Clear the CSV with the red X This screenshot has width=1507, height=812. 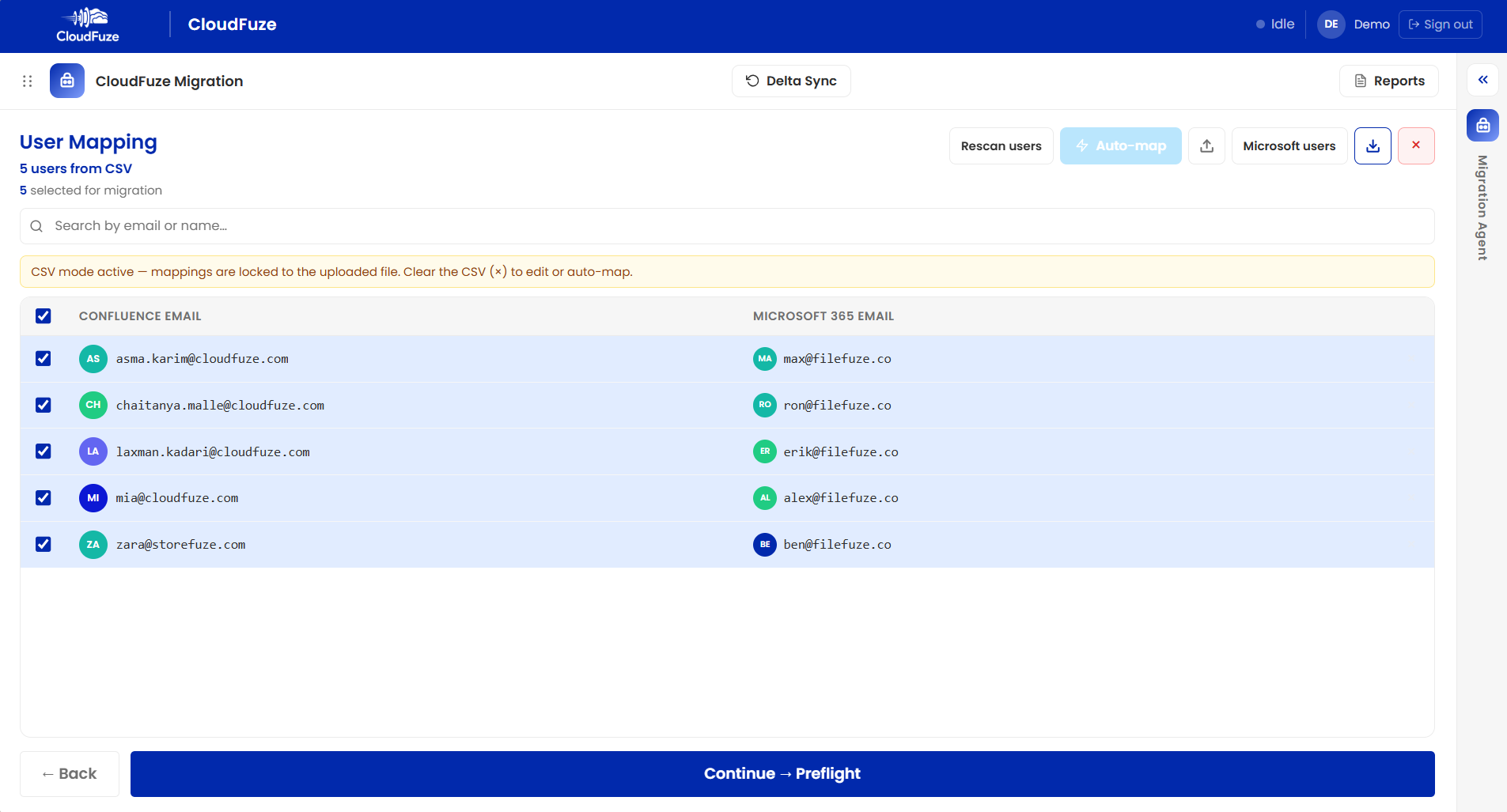(1416, 145)
